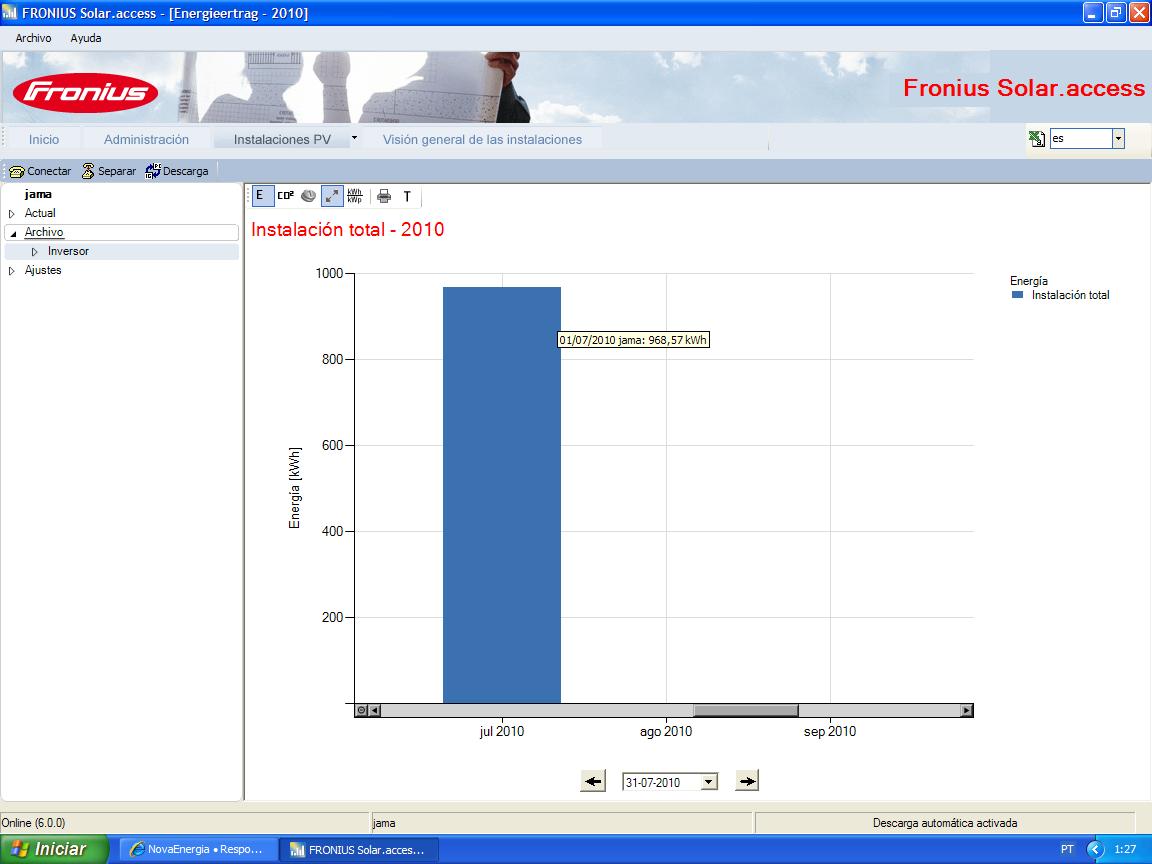Screen dimensions: 1152x864
Task: Click the T text table icon
Action: (407, 196)
